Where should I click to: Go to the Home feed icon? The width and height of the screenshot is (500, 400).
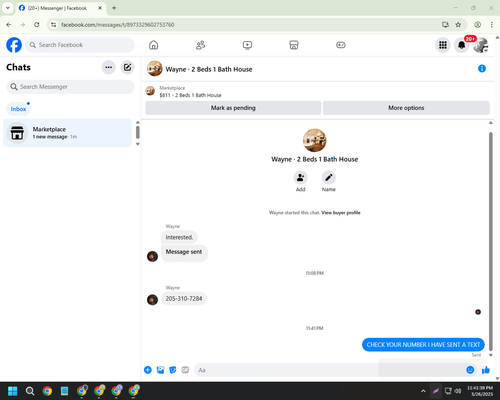(153, 45)
